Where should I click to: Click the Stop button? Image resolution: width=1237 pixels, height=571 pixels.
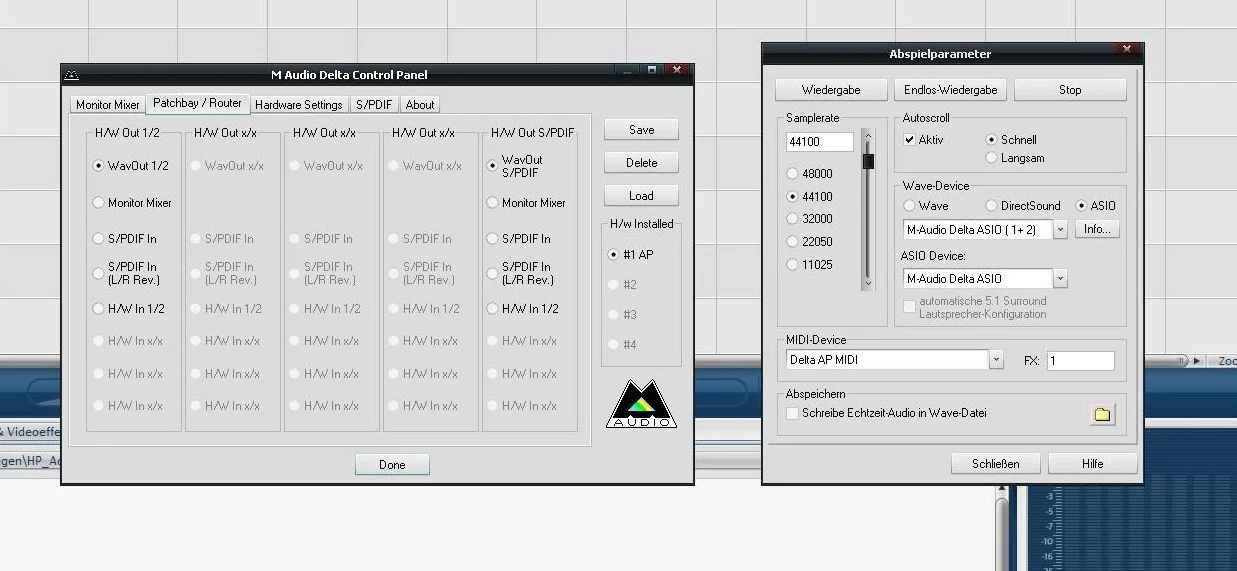1070,90
